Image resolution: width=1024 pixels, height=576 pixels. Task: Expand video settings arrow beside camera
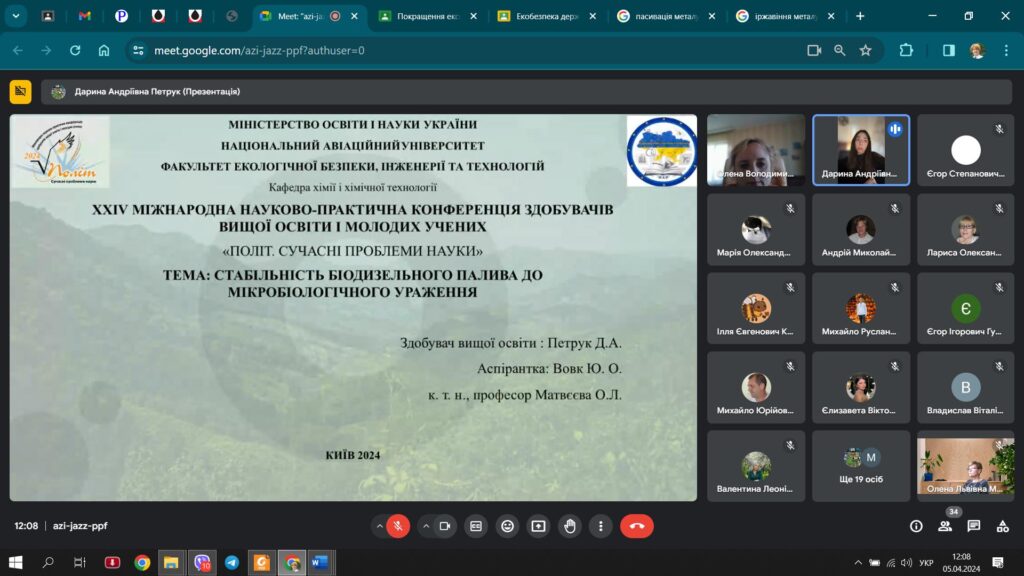click(x=426, y=526)
